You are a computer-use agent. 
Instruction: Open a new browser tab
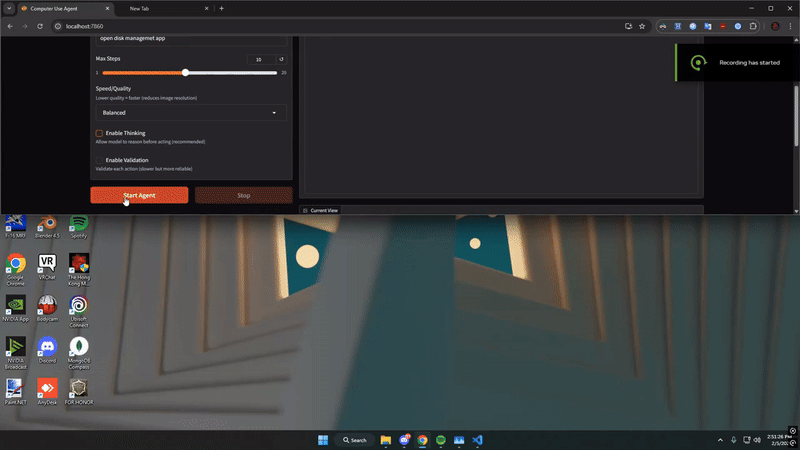tap(221, 8)
